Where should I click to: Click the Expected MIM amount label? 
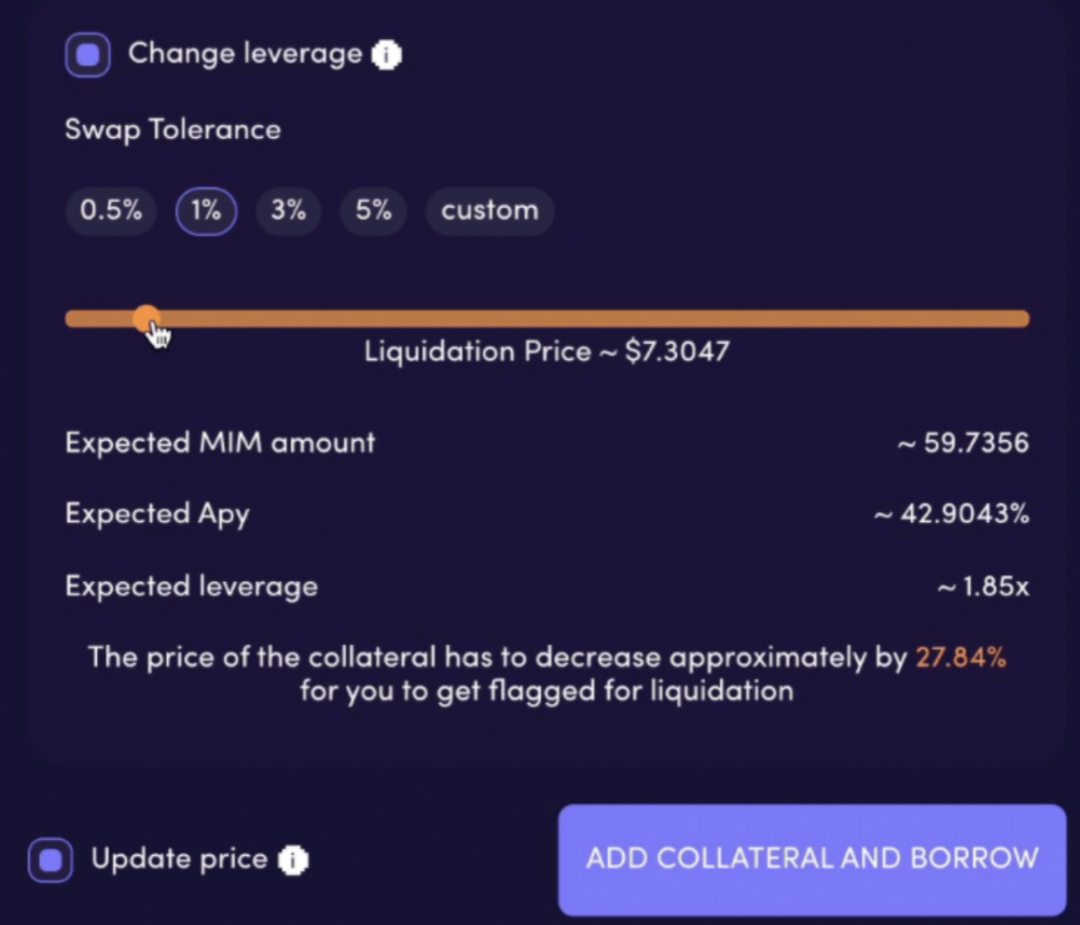220,442
